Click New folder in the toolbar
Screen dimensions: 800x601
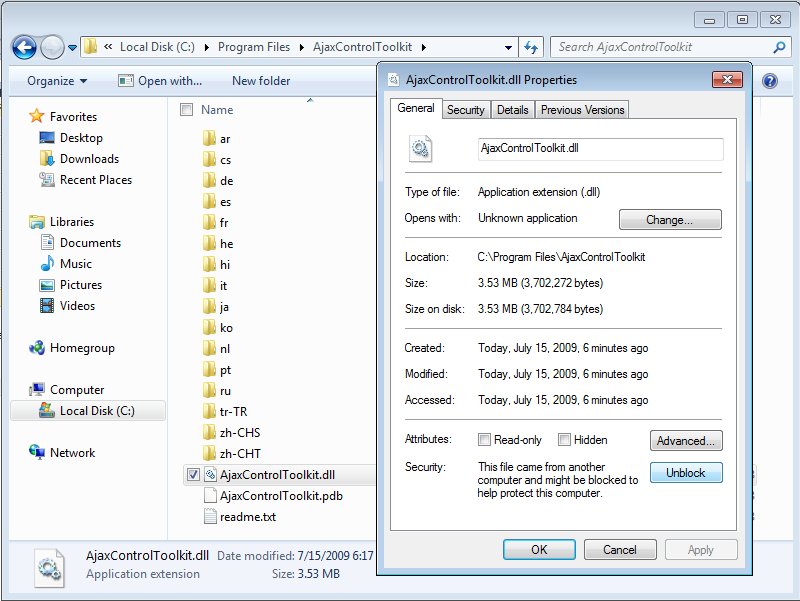click(x=261, y=81)
